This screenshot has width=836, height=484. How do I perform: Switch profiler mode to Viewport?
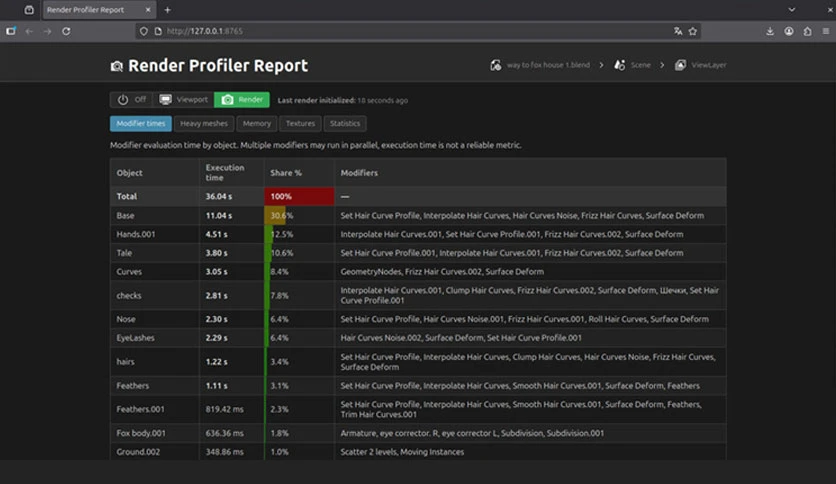(x=183, y=100)
